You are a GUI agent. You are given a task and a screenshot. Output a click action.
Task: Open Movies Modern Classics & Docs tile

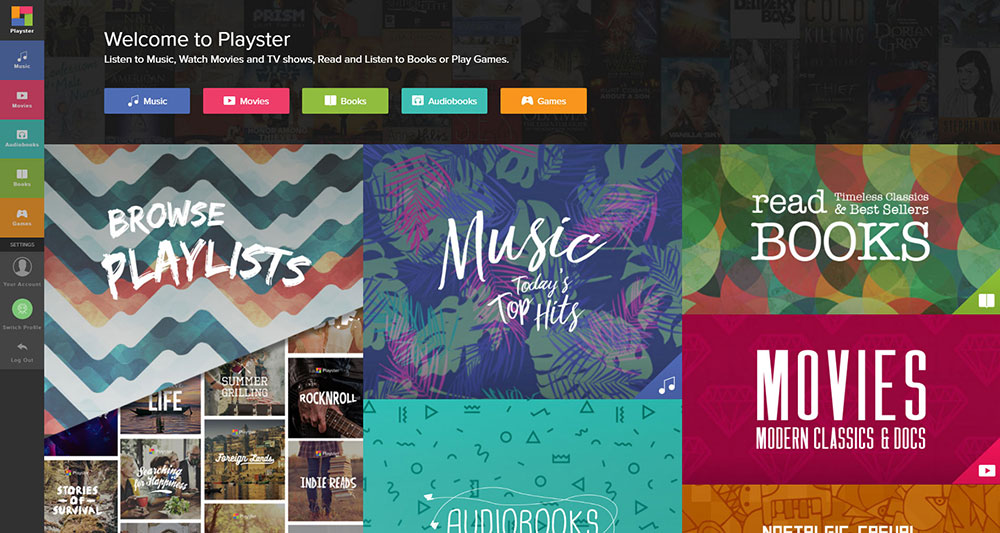coord(841,399)
